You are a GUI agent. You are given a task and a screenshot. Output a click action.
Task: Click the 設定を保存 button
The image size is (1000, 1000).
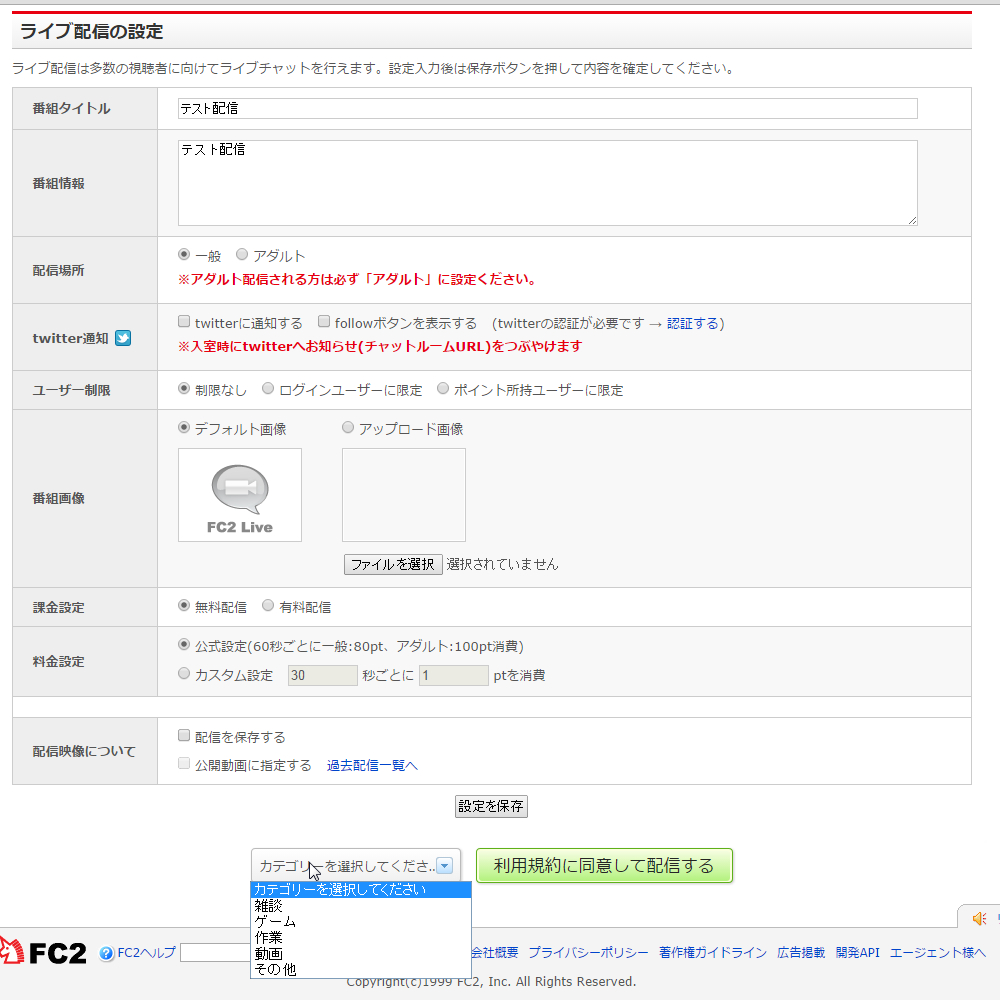pos(491,806)
